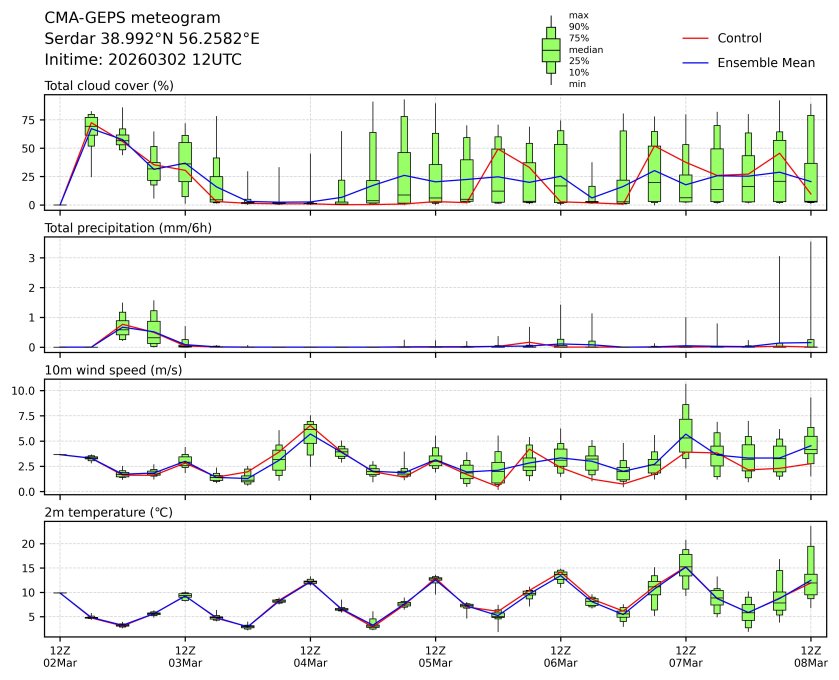
Task: Click the 12Z 06Mar time axis label
Action: coord(560,656)
